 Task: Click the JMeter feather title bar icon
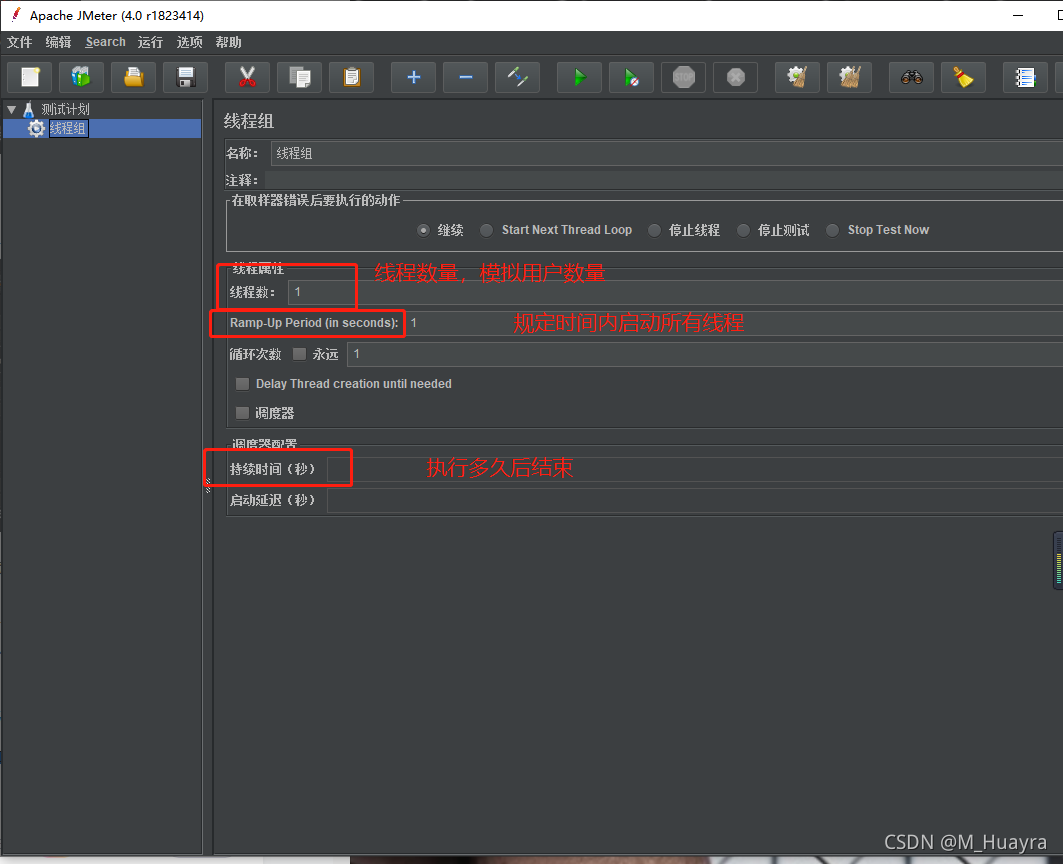click(16, 14)
